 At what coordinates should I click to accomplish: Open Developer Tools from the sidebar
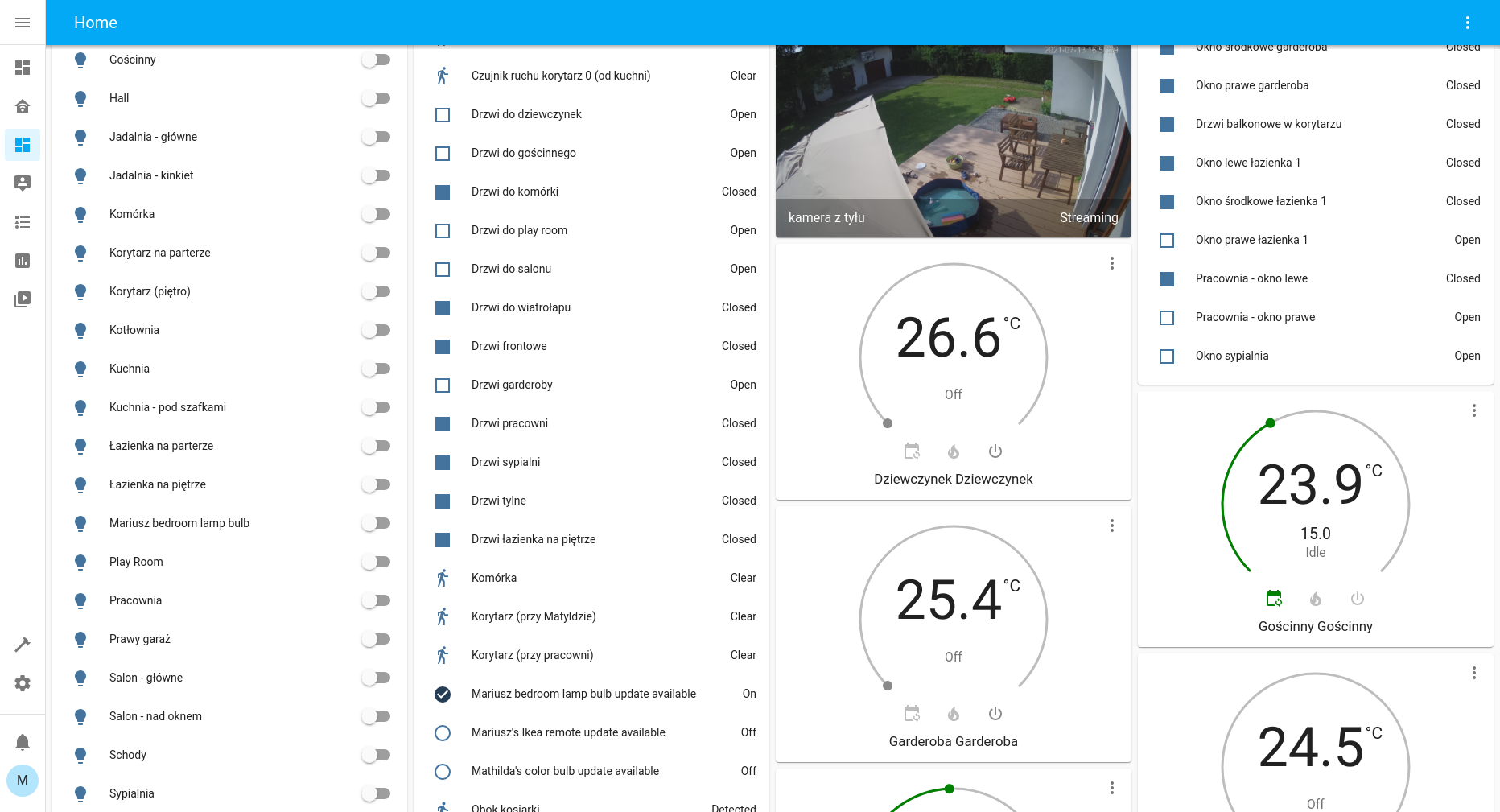point(23,644)
